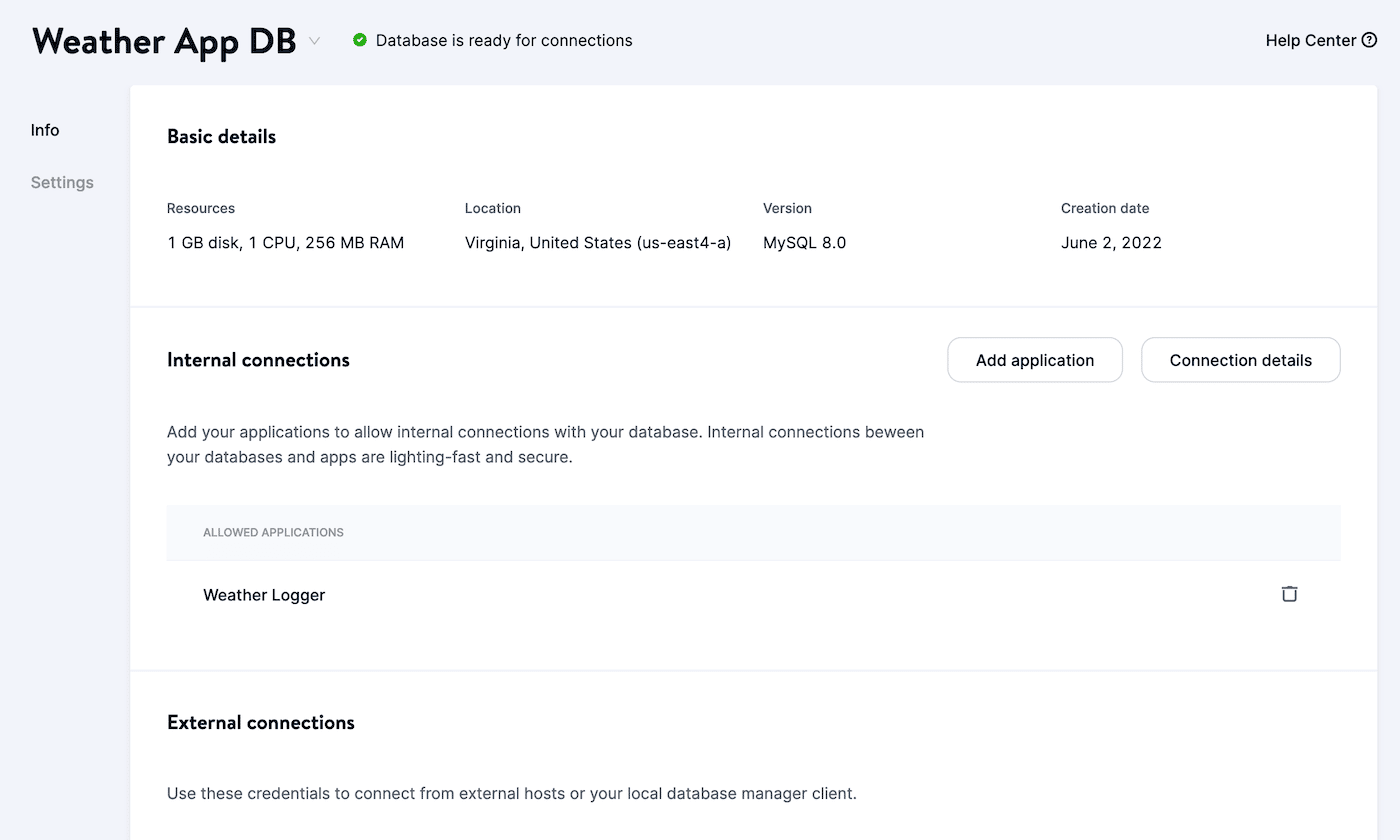
Task: Click the June 2, 2022 creation date
Action: (x=1111, y=243)
